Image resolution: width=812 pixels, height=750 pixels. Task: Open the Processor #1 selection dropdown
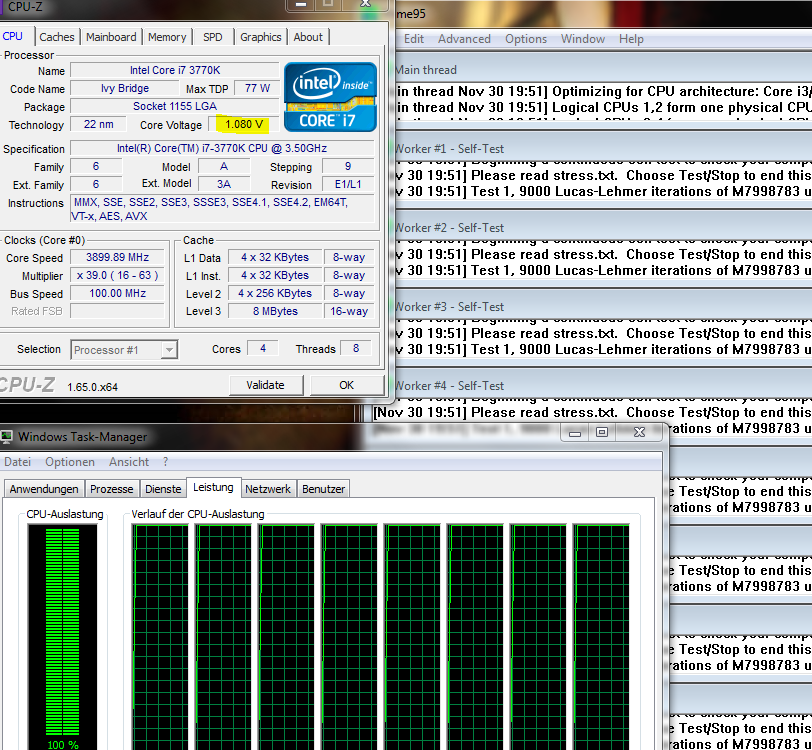(124, 350)
